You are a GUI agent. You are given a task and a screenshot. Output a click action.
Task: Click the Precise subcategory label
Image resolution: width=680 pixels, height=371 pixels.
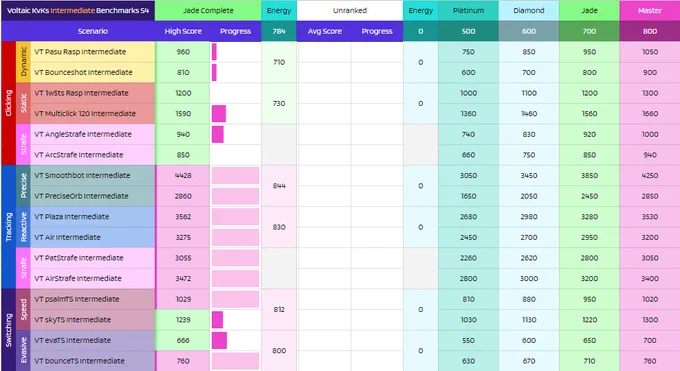(23, 186)
